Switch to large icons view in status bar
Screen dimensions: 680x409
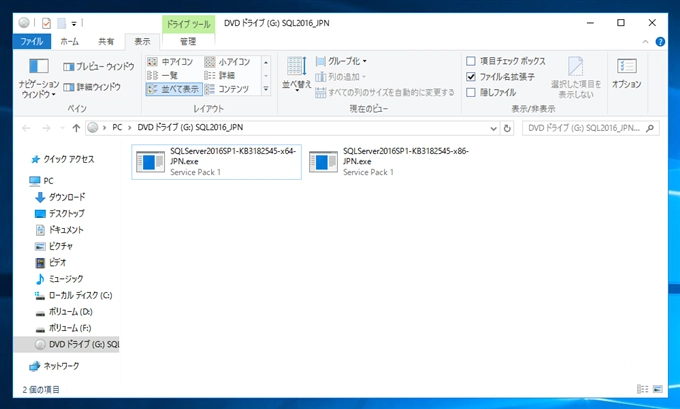coord(657,389)
